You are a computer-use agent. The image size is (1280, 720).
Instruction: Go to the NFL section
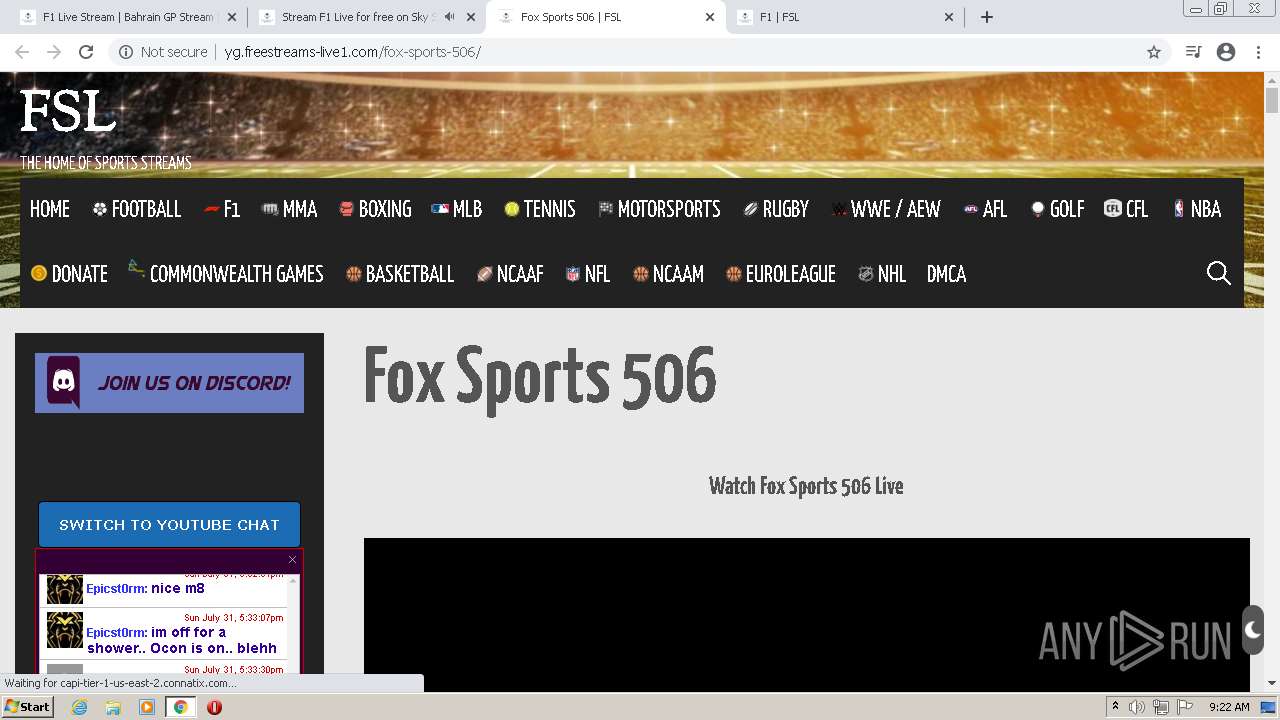coord(588,274)
